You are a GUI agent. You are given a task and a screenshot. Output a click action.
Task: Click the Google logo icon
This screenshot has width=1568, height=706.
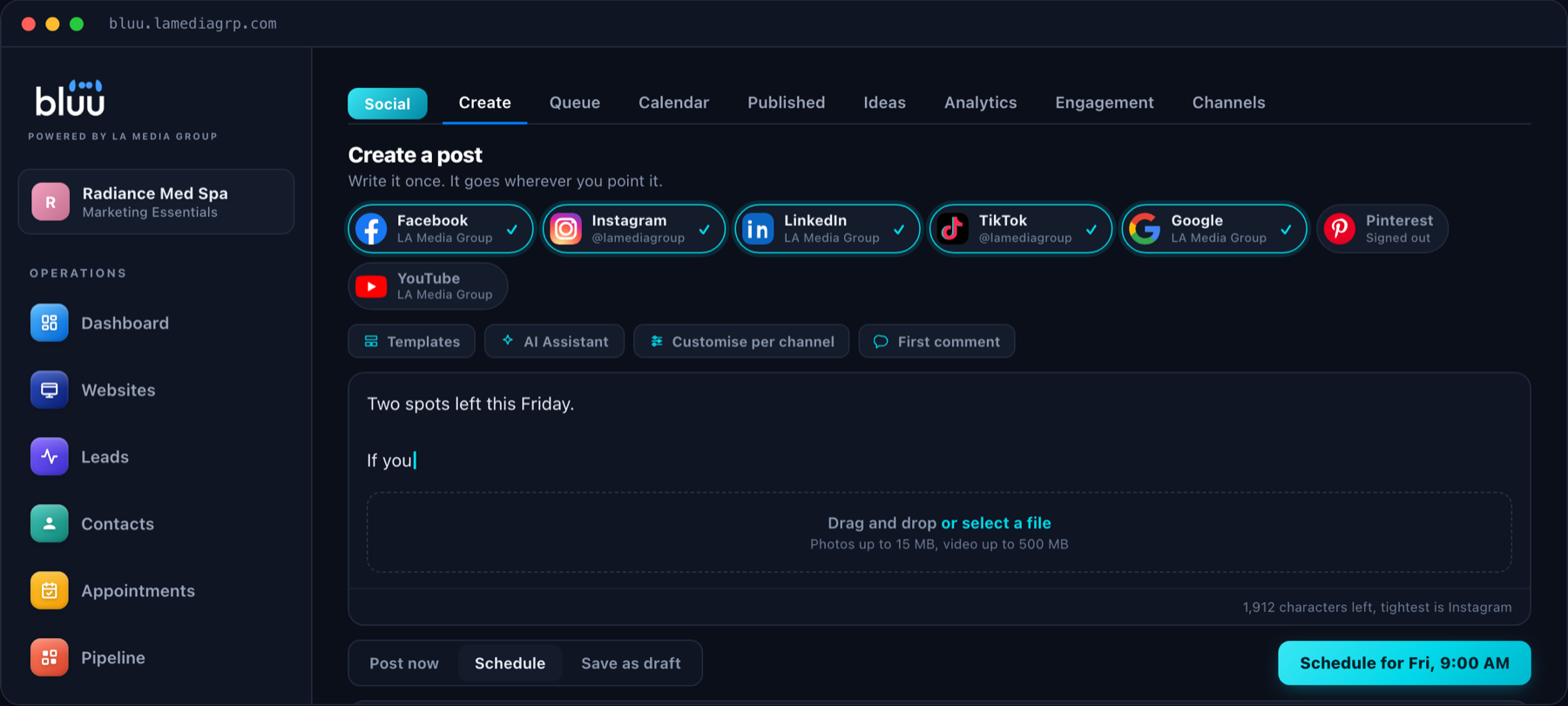click(x=1145, y=229)
